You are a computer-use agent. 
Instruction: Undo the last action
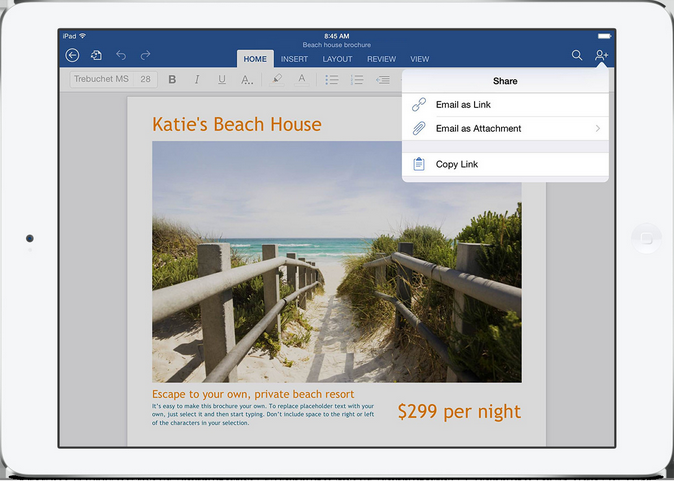pyautogui.click(x=122, y=56)
